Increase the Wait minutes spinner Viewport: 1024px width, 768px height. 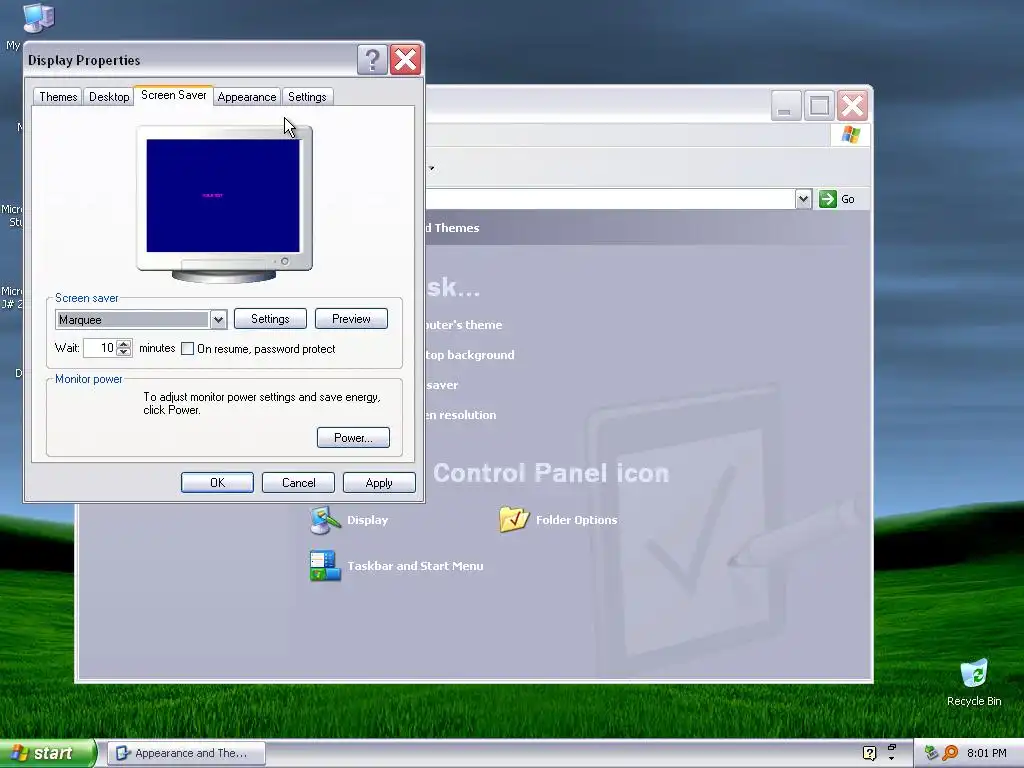(x=123, y=344)
